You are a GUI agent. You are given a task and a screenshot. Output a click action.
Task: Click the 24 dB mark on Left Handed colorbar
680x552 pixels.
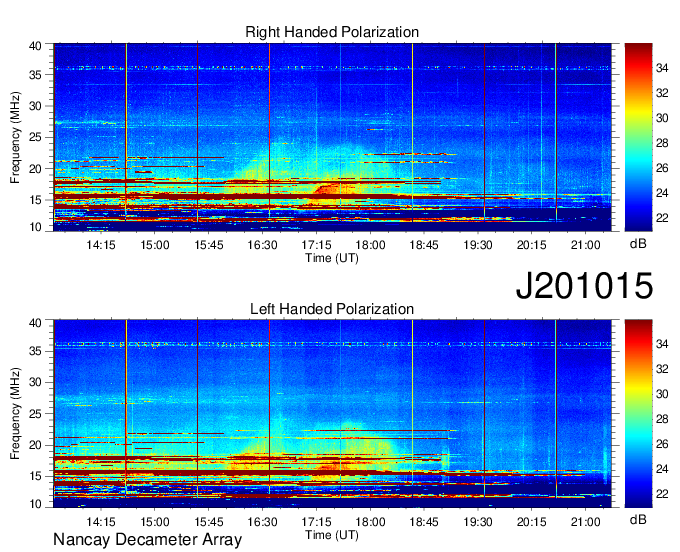(662, 469)
